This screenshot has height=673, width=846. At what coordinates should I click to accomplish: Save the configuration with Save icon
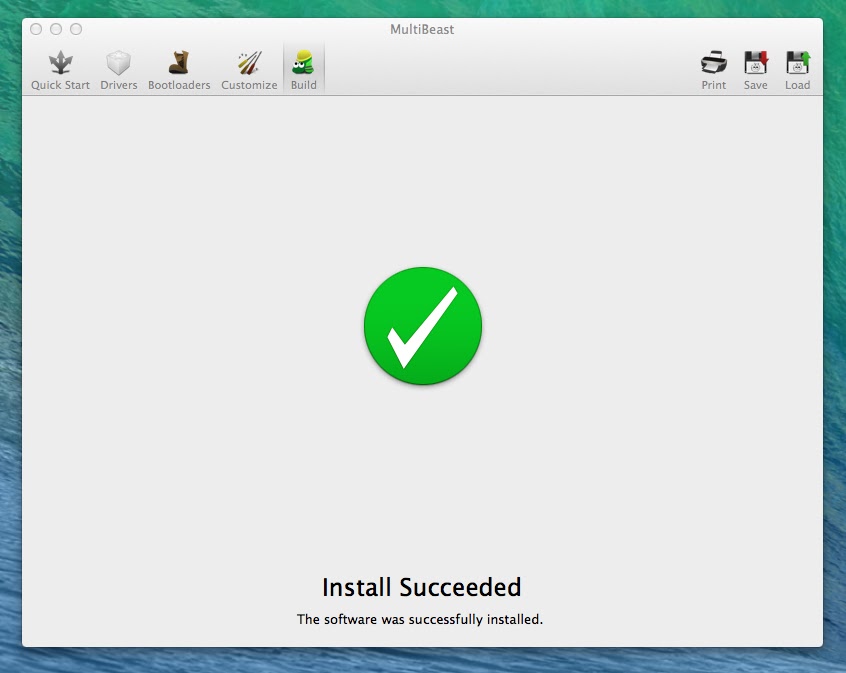pos(755,63)
